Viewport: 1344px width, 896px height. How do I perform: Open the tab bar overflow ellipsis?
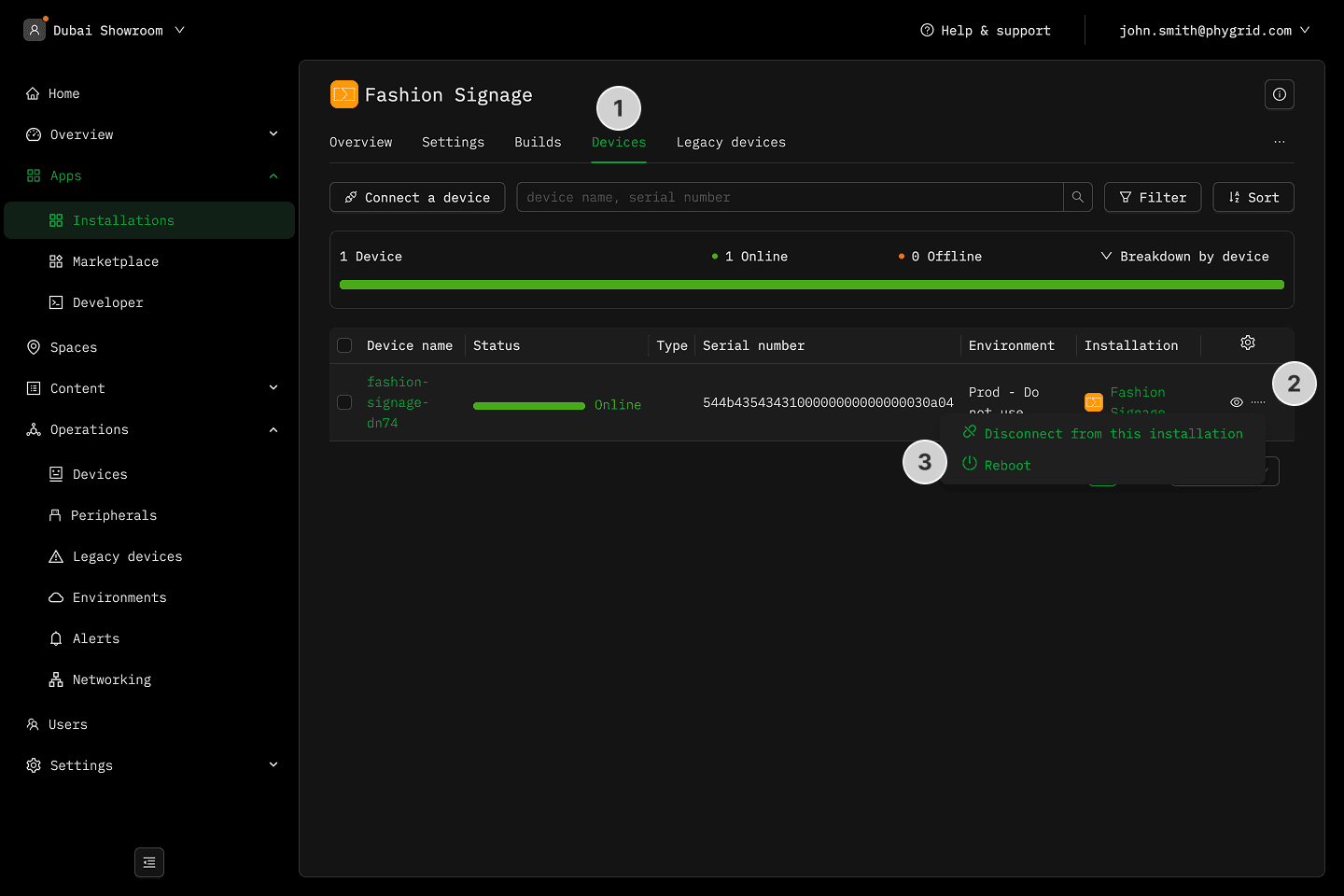tap(1279, 142)
